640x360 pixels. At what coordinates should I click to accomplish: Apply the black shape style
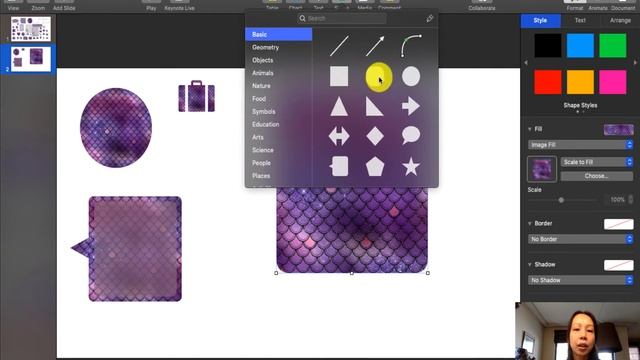point(548,45)
